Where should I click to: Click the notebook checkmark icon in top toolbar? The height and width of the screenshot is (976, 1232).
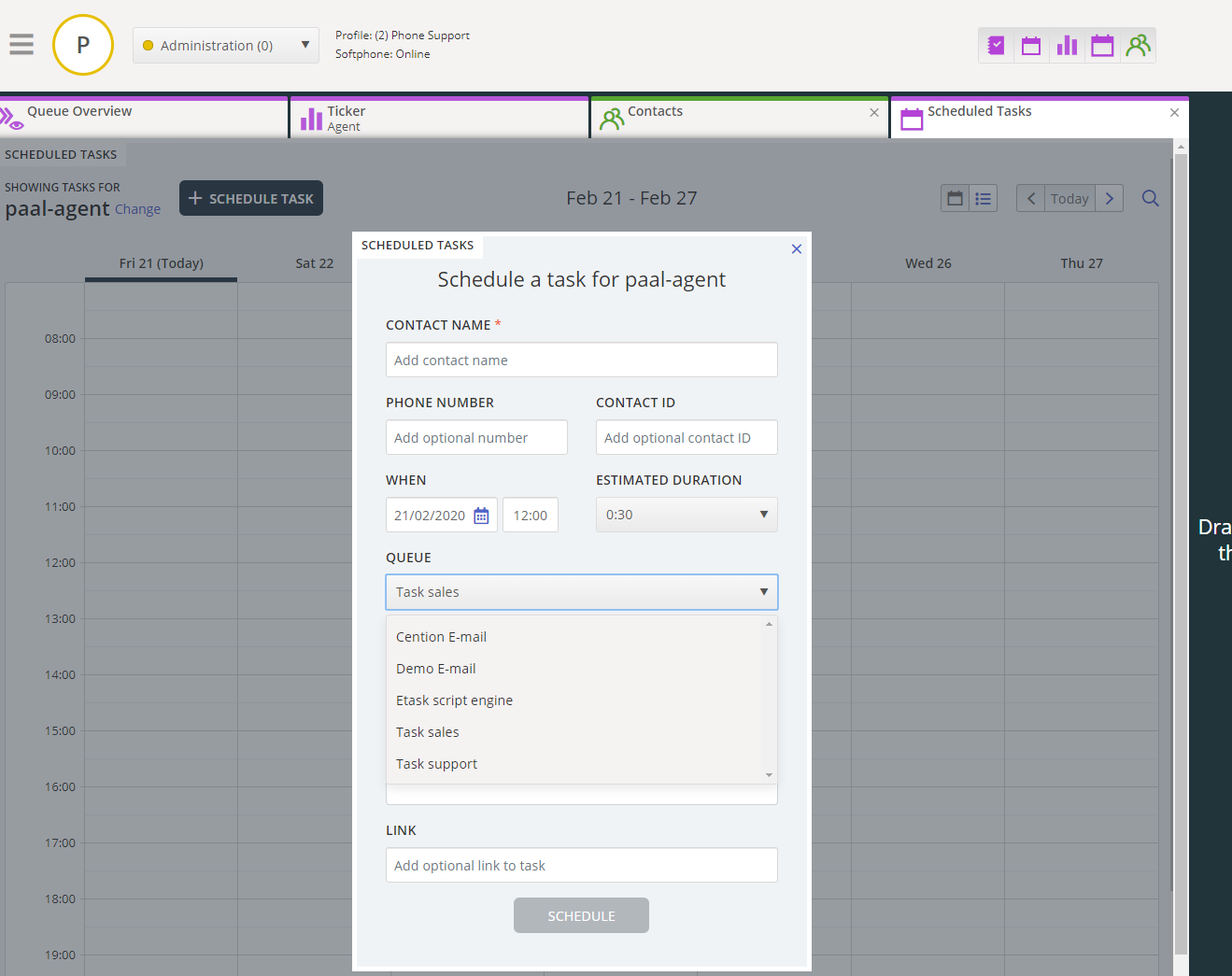coord(996,46)
